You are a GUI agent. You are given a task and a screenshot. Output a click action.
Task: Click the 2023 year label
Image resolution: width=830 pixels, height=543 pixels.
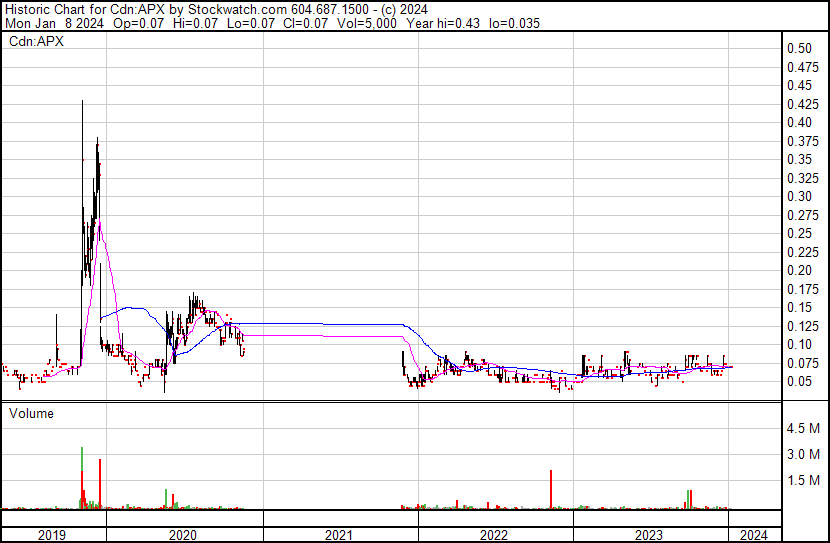(650, 535)
